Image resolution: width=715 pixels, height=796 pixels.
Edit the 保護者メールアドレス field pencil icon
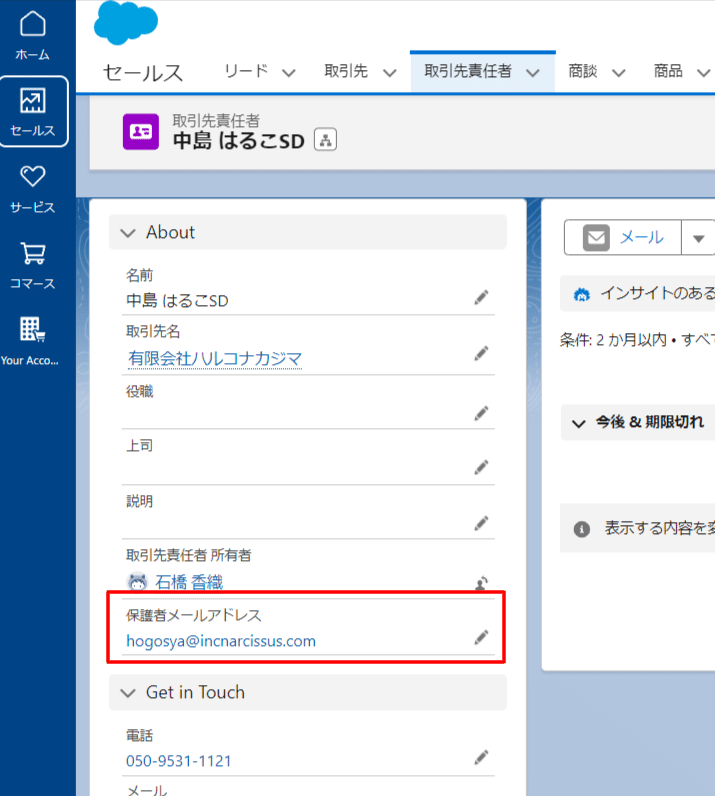pos(481,638)
